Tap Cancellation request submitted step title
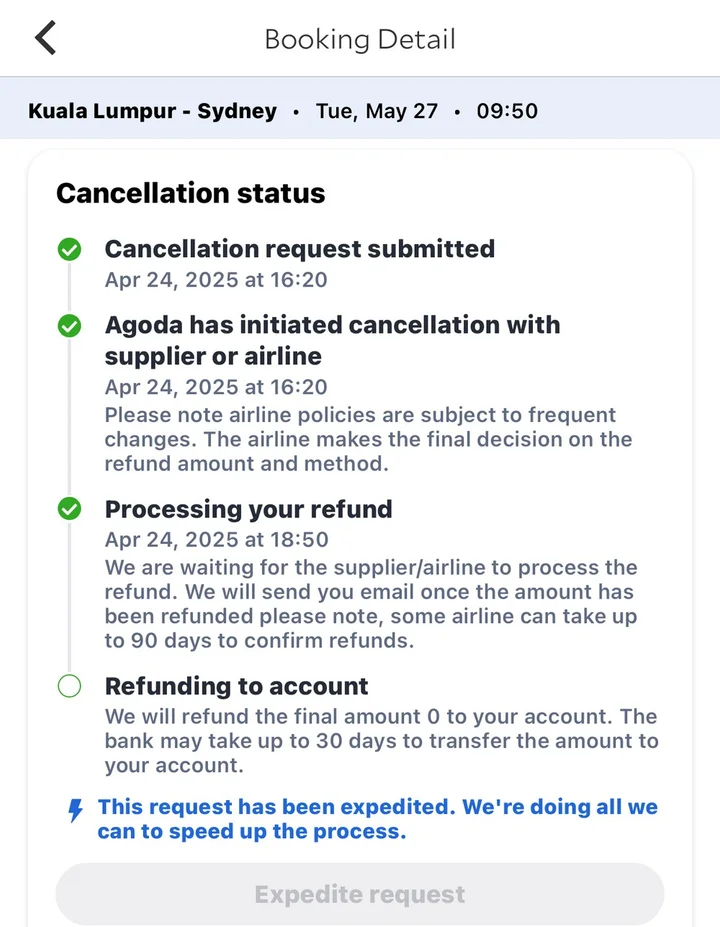The width and height of the screenshot is (720, 927). click(299, 249)
